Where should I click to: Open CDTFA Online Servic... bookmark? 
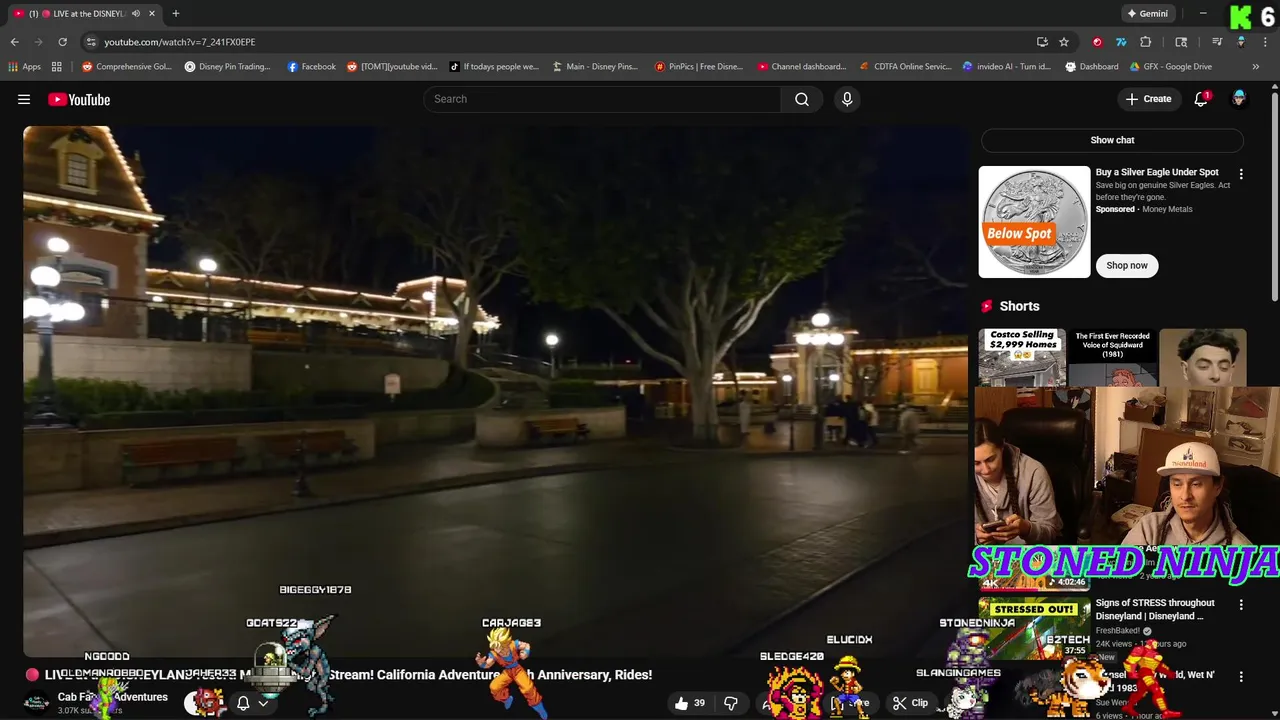[905, 67]
